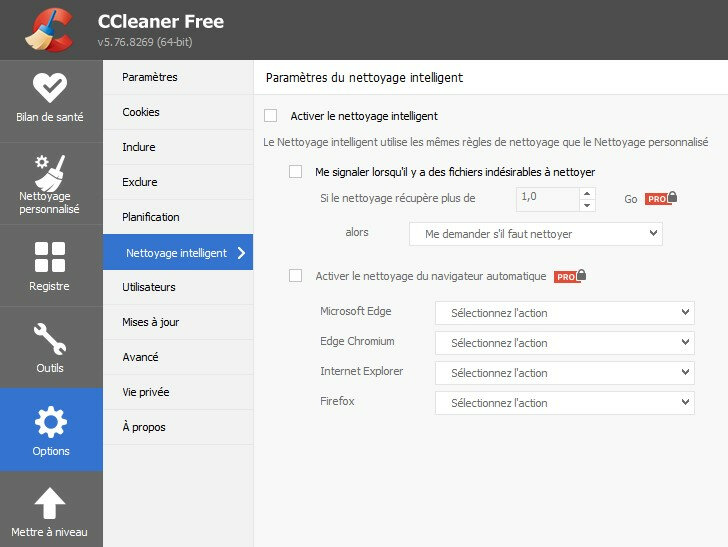Click the size threshold input field

(x=546, y=198)
